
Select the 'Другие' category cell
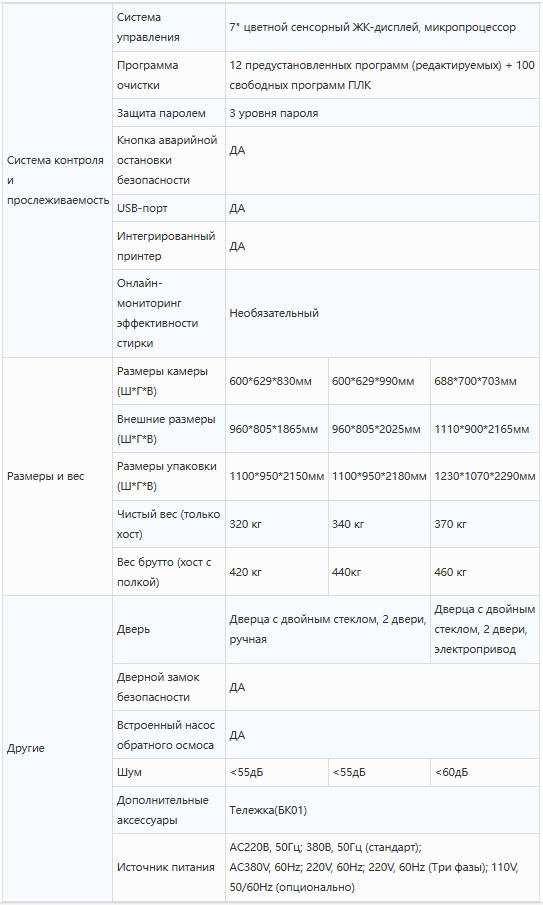pyautogui.click(x=58, y=748)
